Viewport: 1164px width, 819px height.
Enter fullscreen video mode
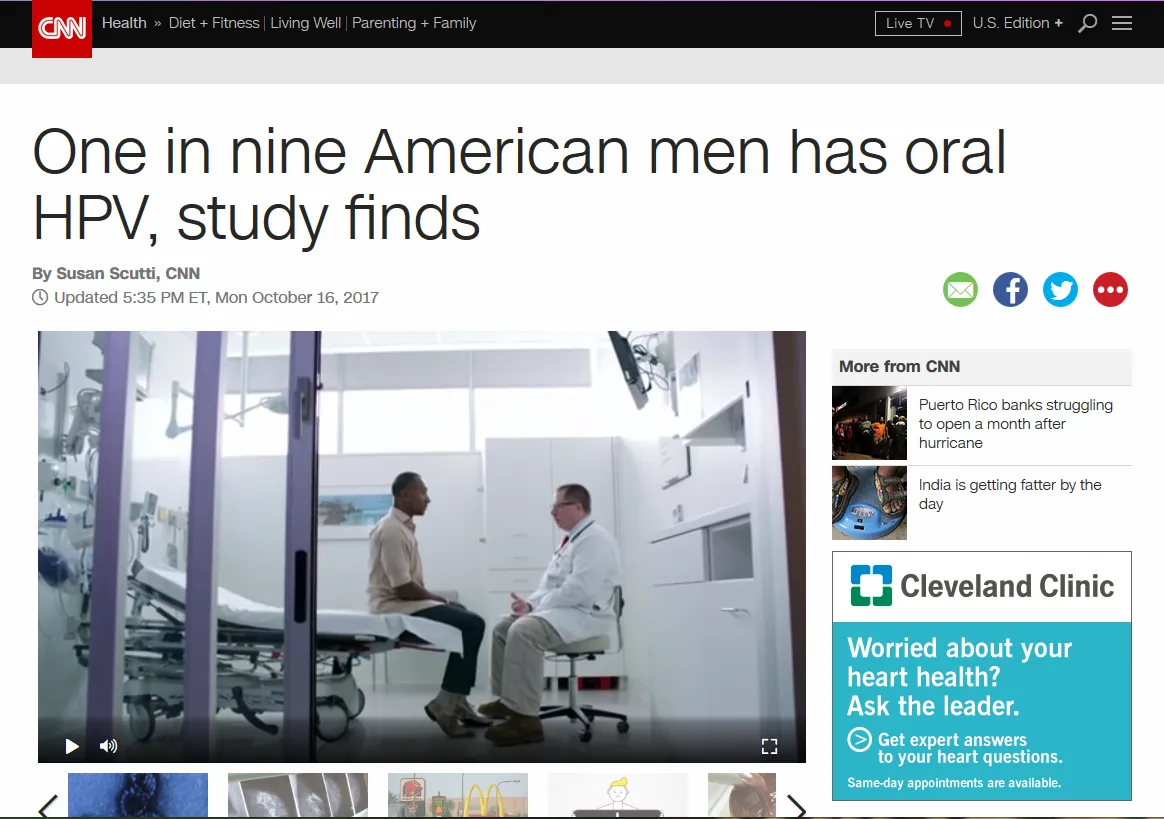pos(770,746)
